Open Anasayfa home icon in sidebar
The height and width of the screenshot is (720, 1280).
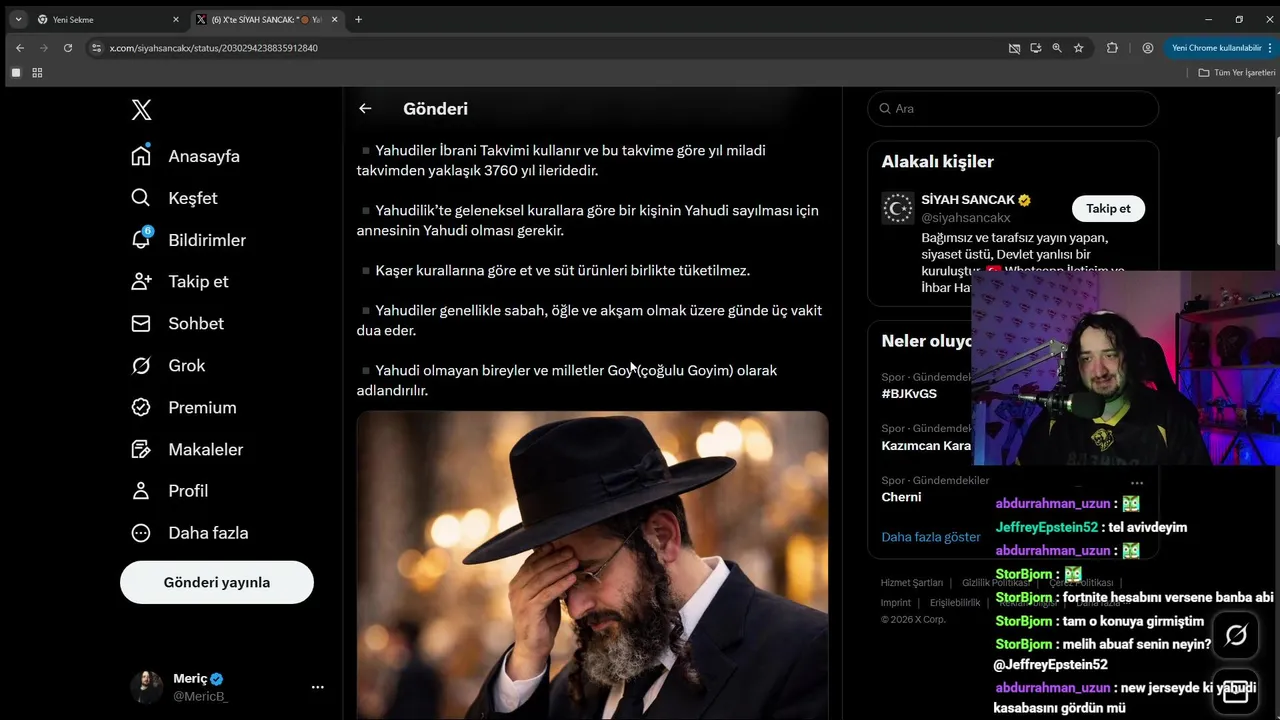pos(141,156)
